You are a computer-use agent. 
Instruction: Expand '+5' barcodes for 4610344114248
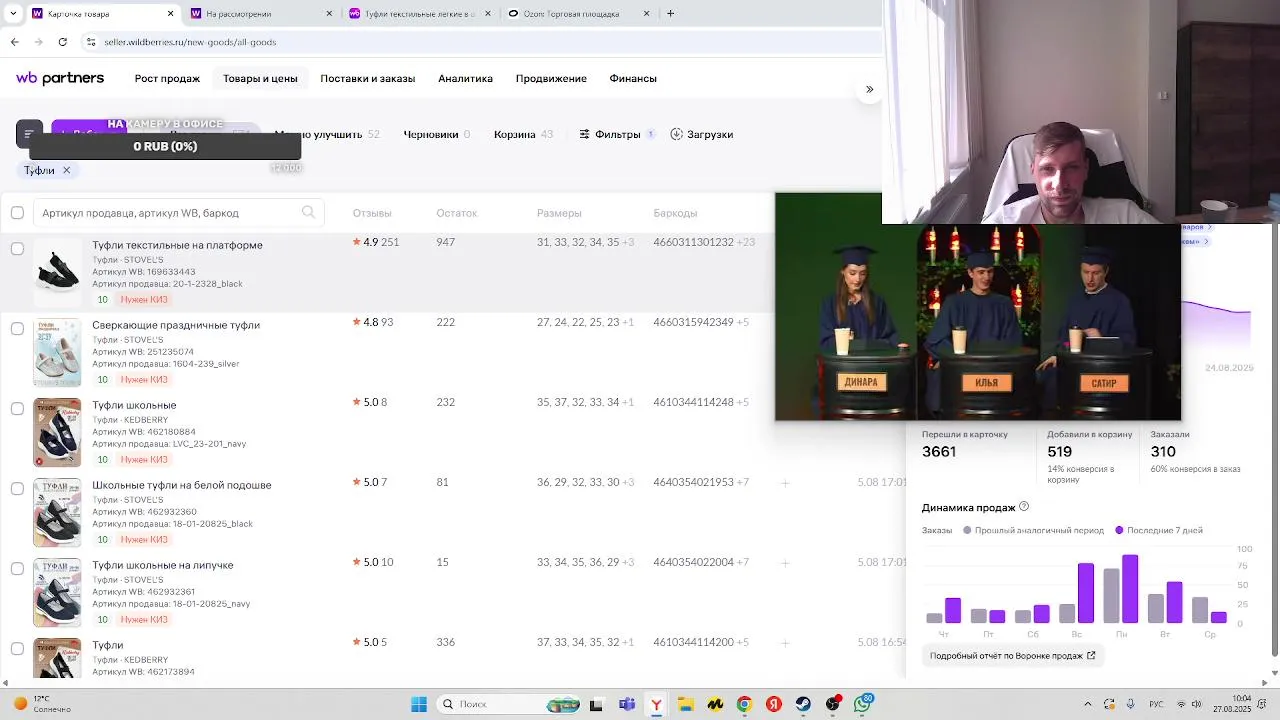pos(742,402)
